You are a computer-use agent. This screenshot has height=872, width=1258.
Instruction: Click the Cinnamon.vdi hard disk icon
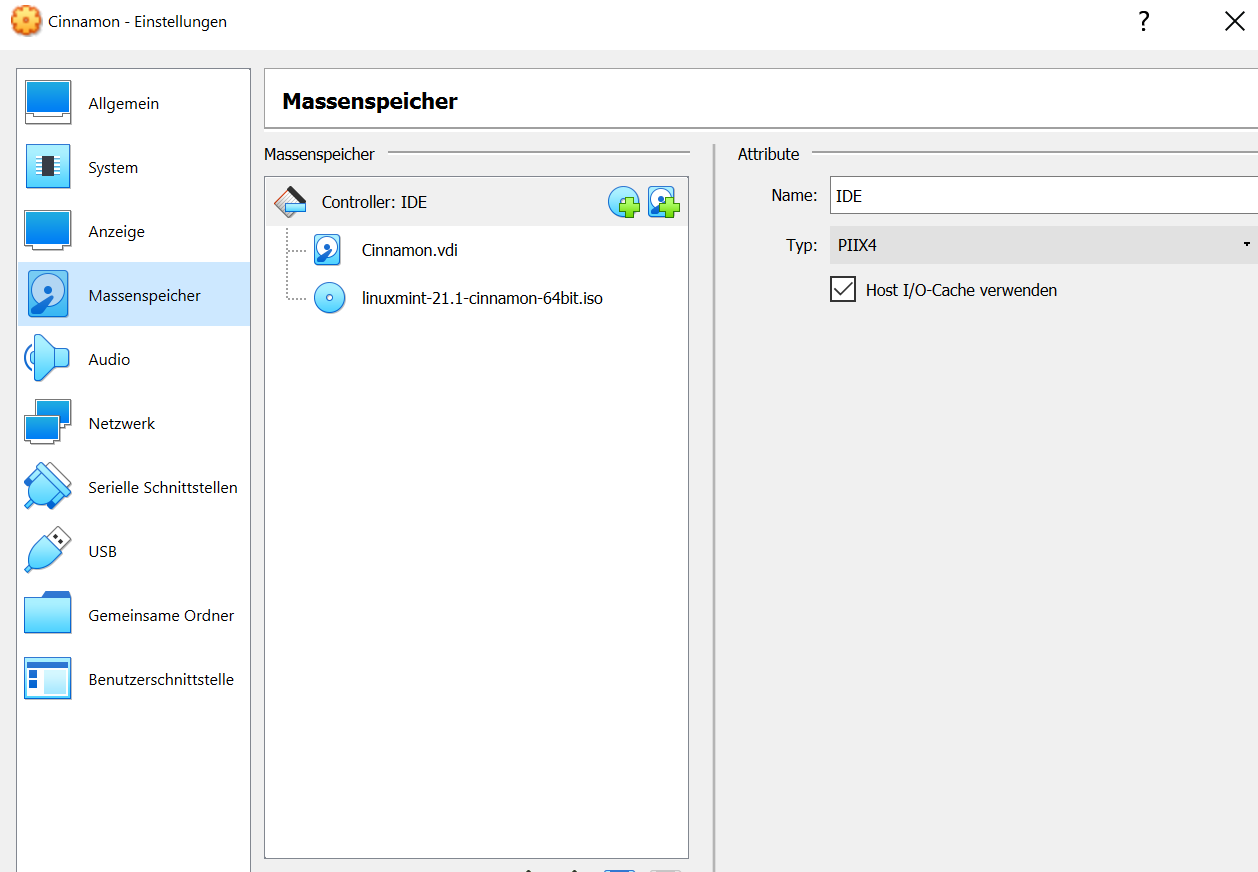click(328, 250)
